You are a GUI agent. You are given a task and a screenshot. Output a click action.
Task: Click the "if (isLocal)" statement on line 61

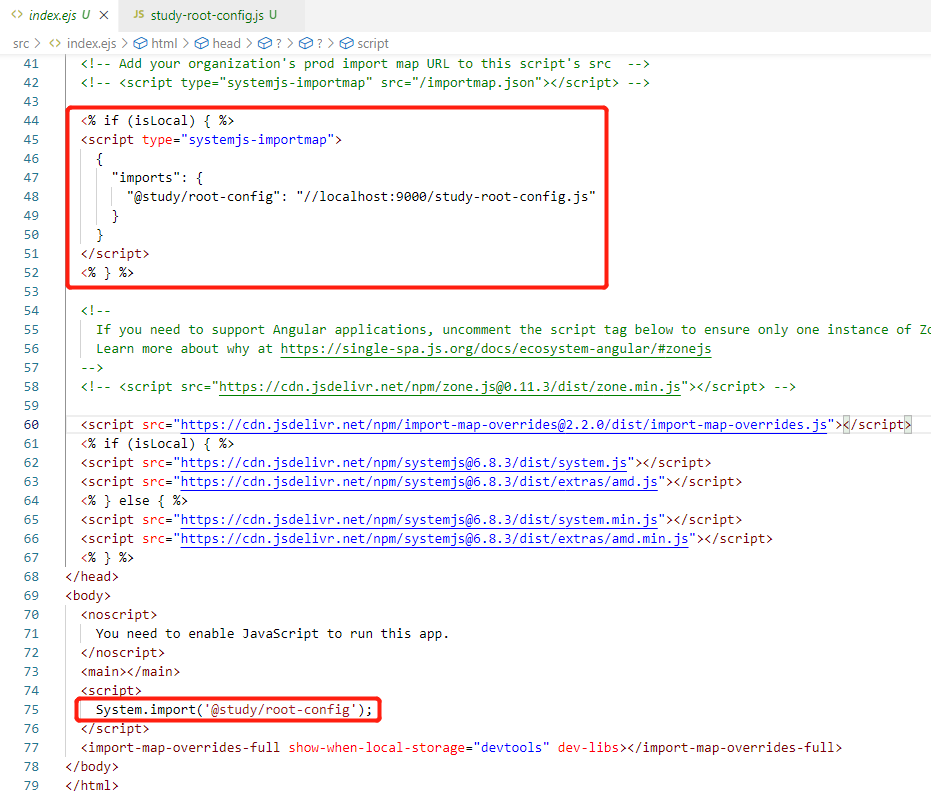pos(157,443)
